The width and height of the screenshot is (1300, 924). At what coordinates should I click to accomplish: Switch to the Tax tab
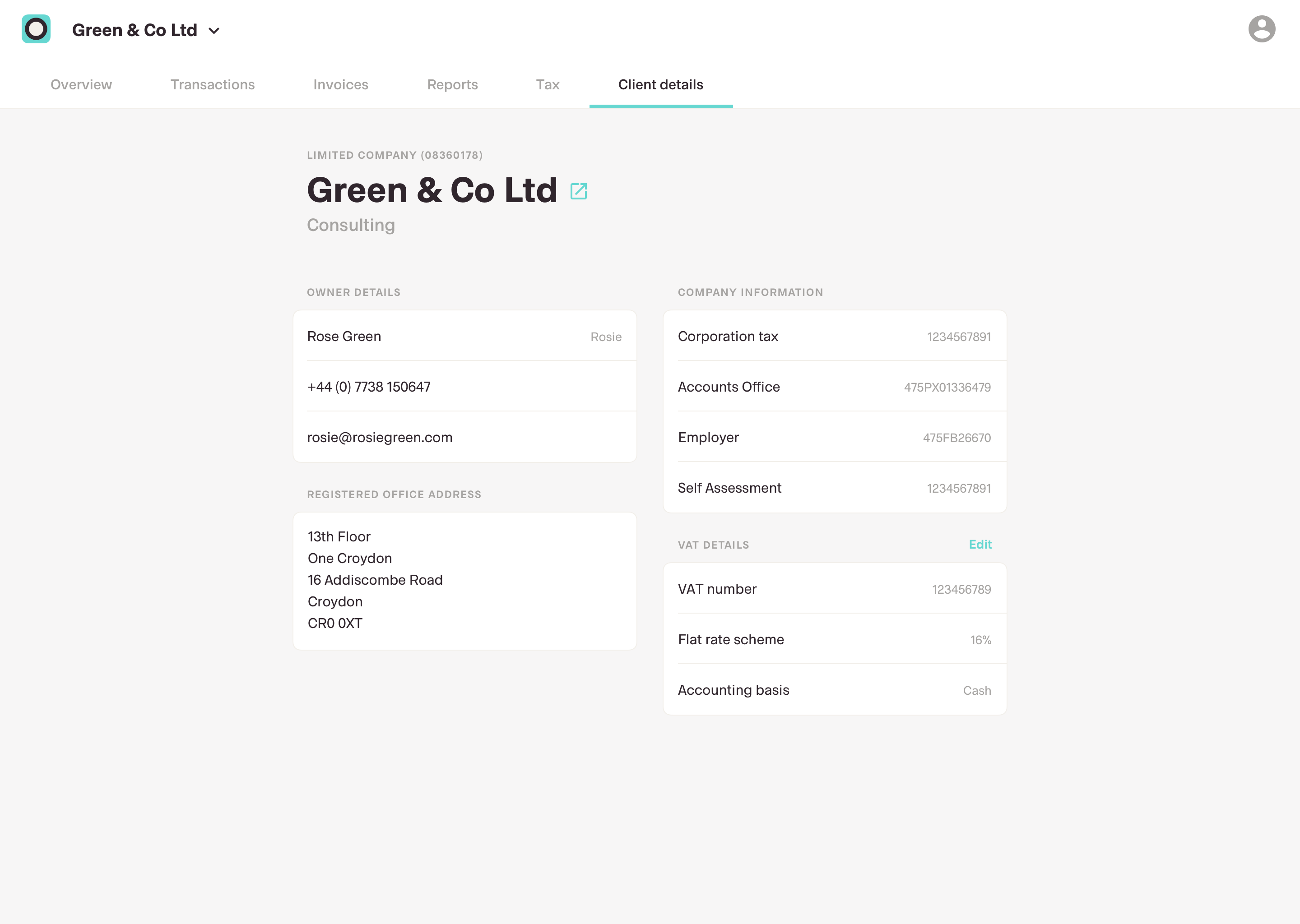548,85
